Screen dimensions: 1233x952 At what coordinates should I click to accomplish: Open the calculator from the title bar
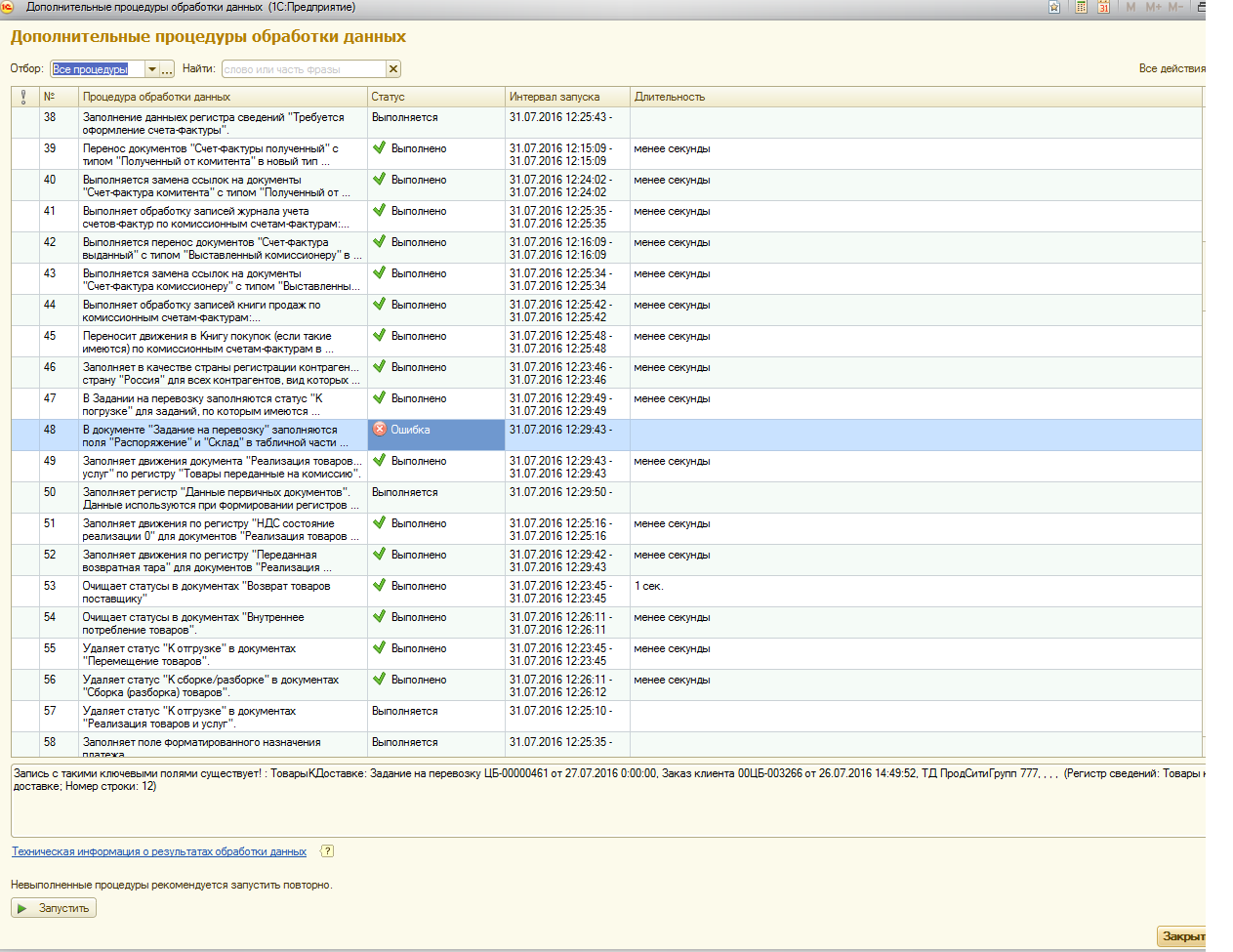(x=1081, y=7)
